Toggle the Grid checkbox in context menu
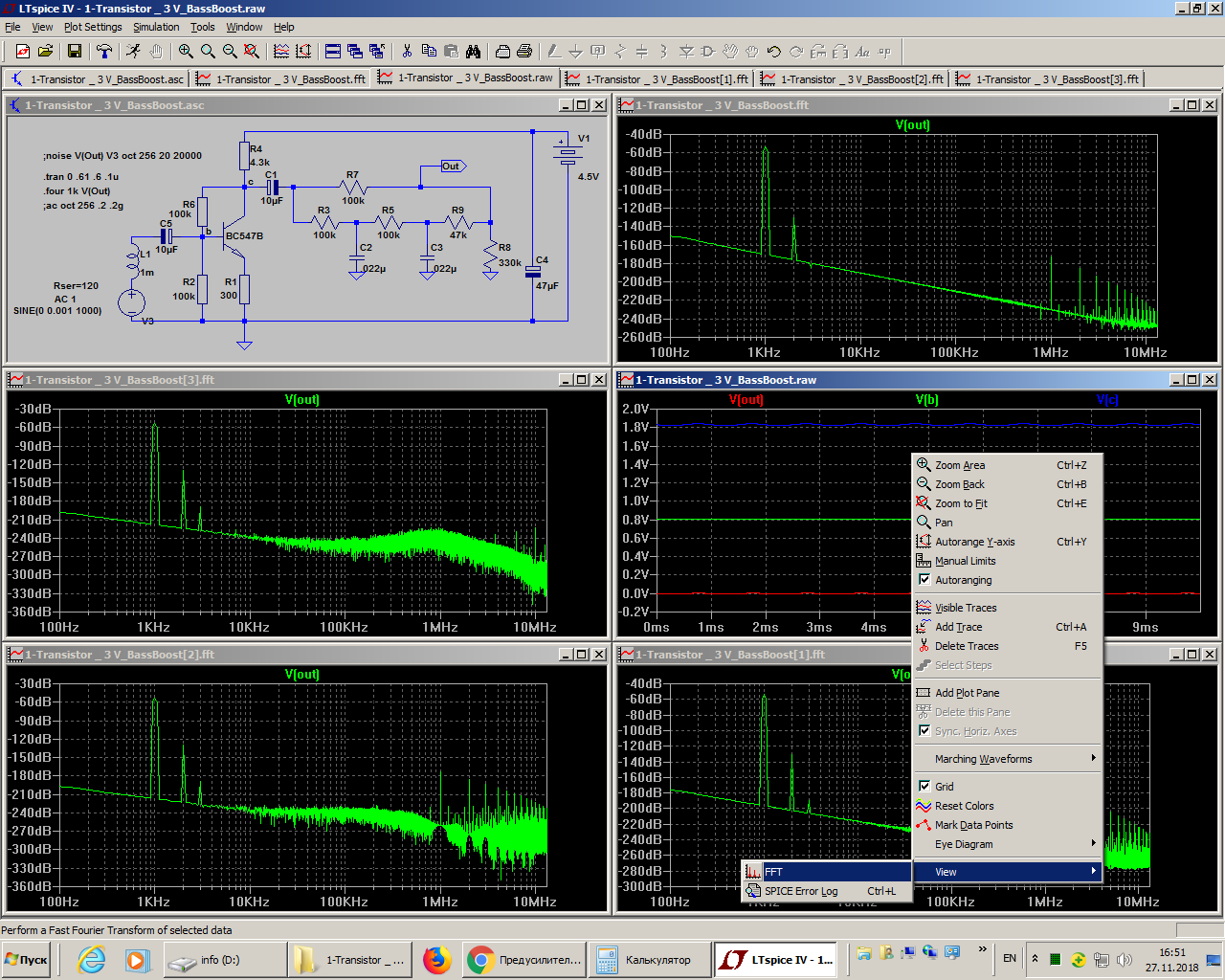 [924, 787]
